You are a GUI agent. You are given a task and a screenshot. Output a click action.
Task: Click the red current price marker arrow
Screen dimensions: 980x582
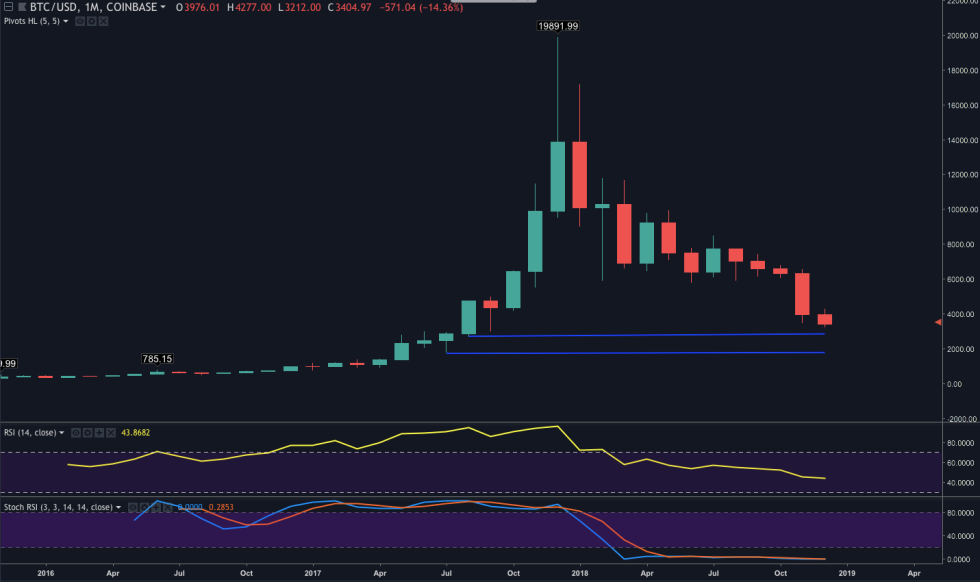(937, 321)
